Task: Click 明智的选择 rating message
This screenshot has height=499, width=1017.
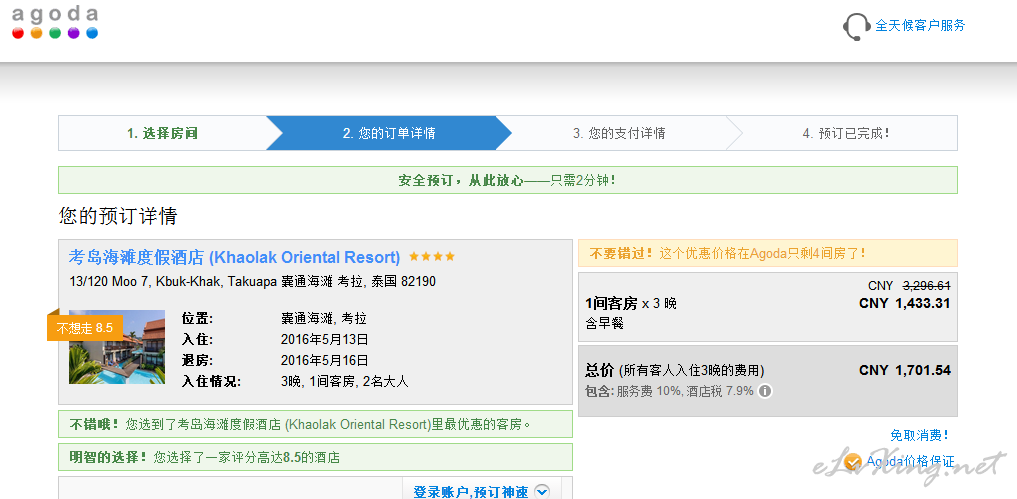Action: [315, 457]
